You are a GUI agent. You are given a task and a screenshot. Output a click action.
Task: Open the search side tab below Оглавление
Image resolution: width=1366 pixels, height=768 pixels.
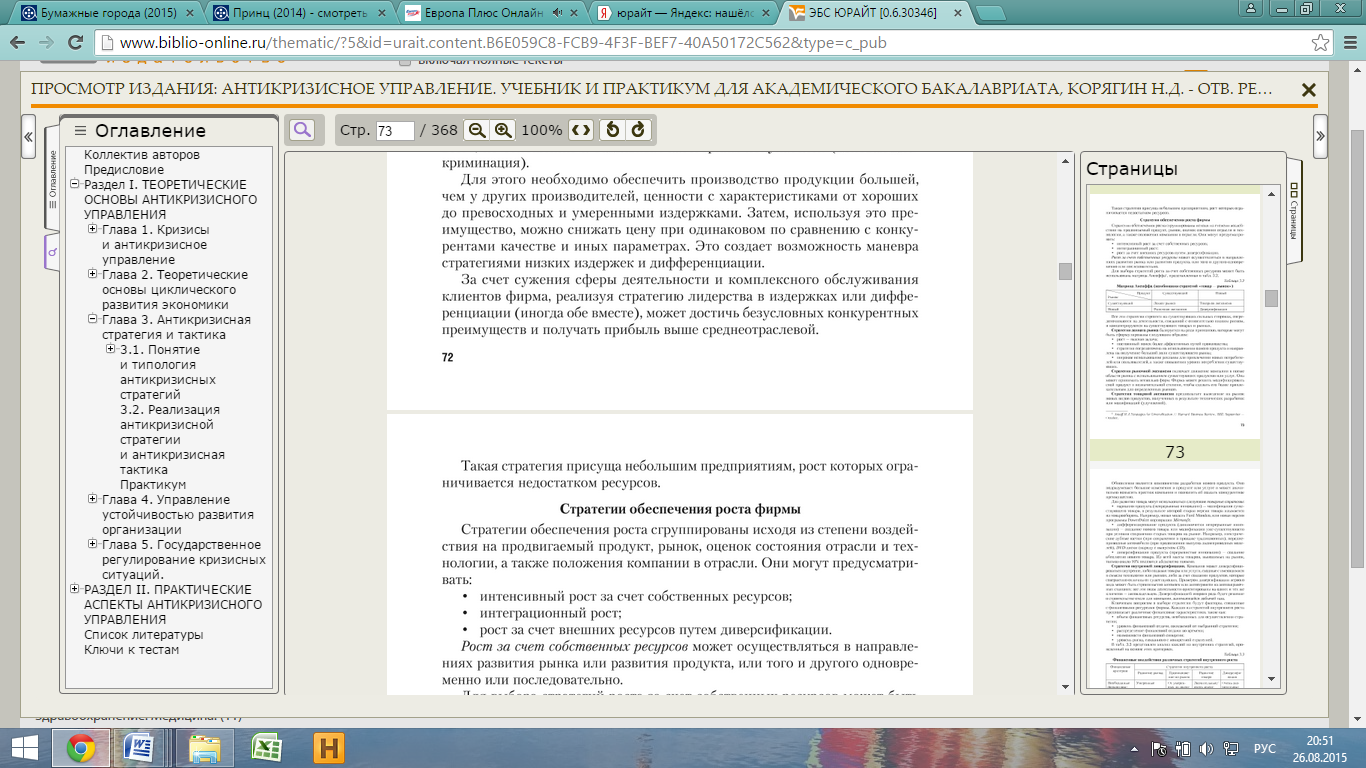(x=53, y=253)
